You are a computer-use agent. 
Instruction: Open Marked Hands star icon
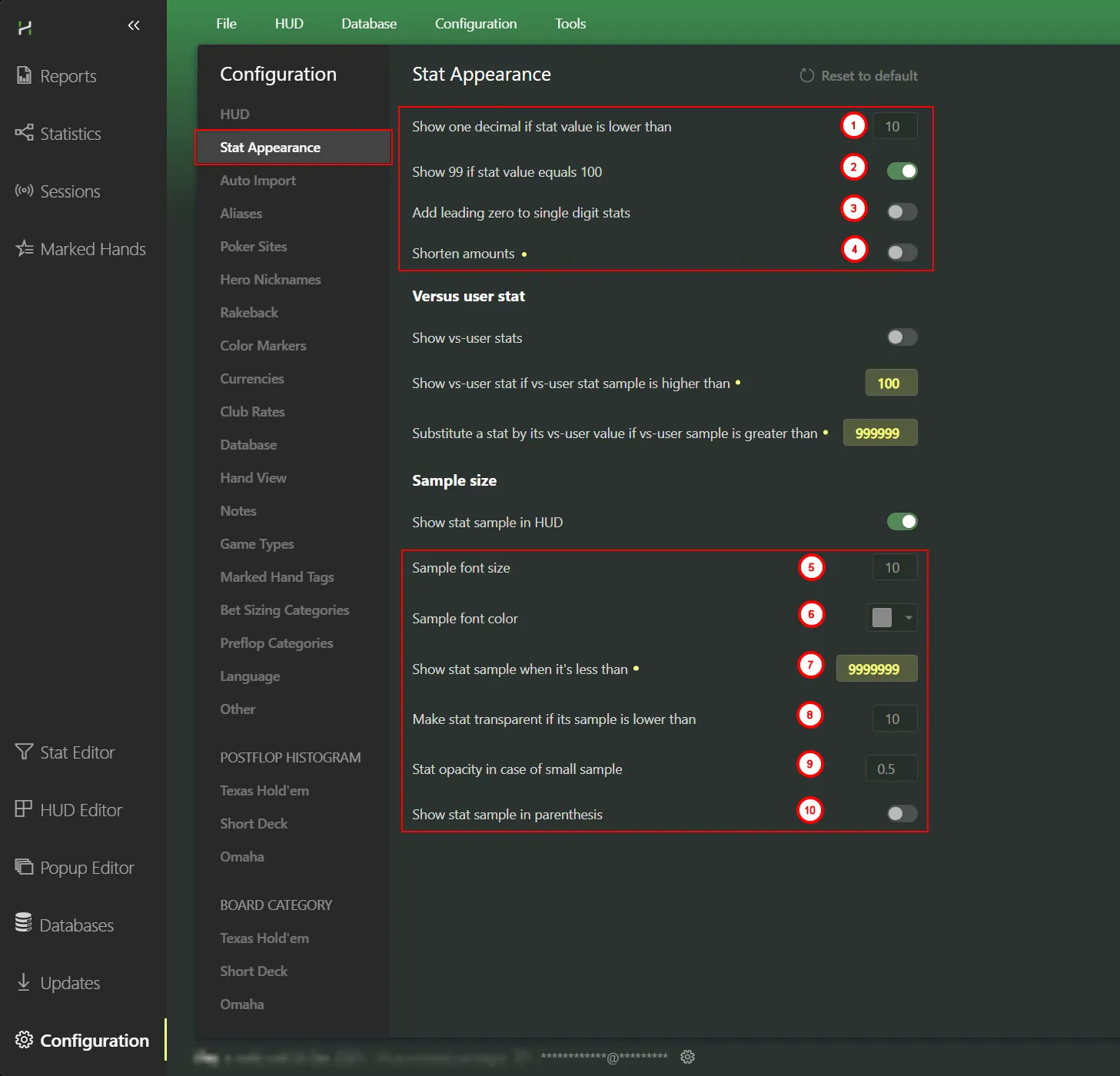tap(24, 248)
